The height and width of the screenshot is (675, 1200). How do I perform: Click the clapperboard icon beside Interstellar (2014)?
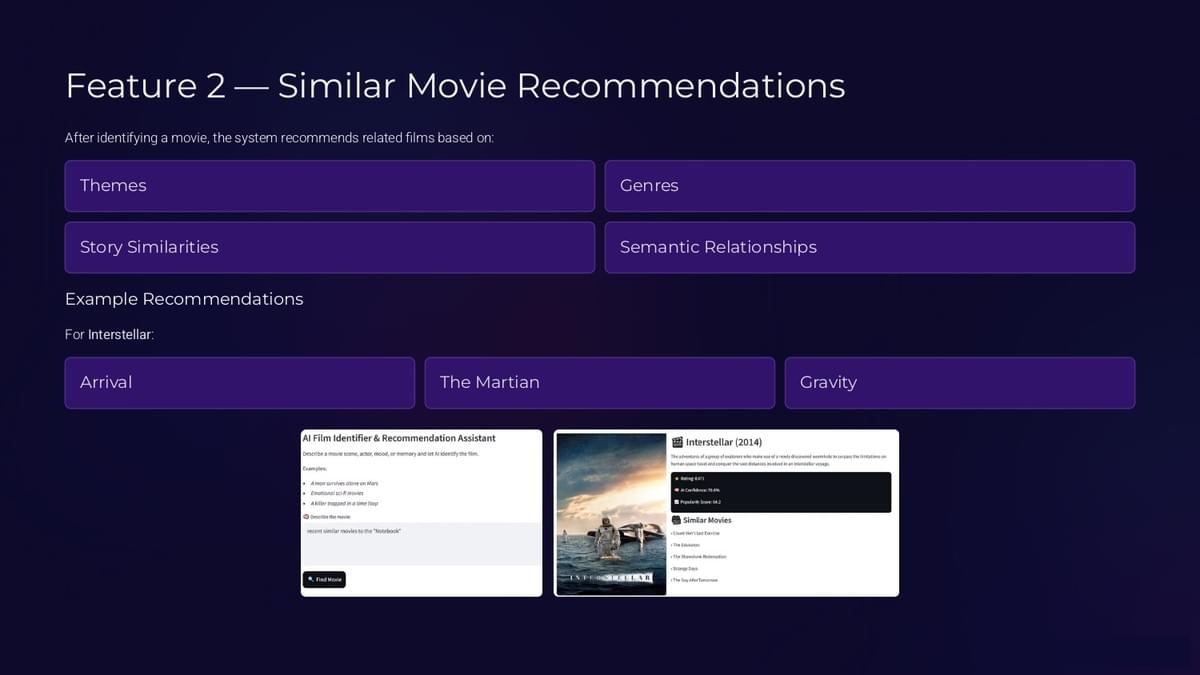pos(677,442)
